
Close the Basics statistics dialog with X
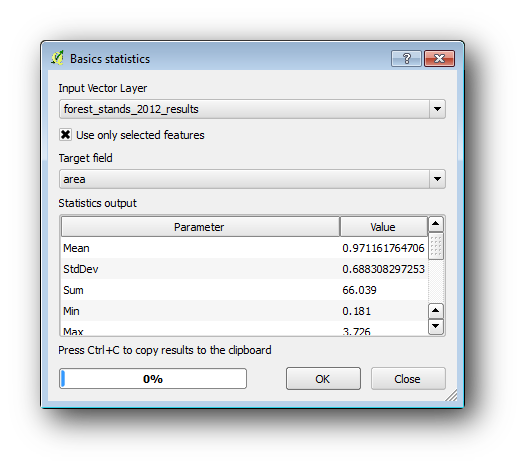(439, 59)
